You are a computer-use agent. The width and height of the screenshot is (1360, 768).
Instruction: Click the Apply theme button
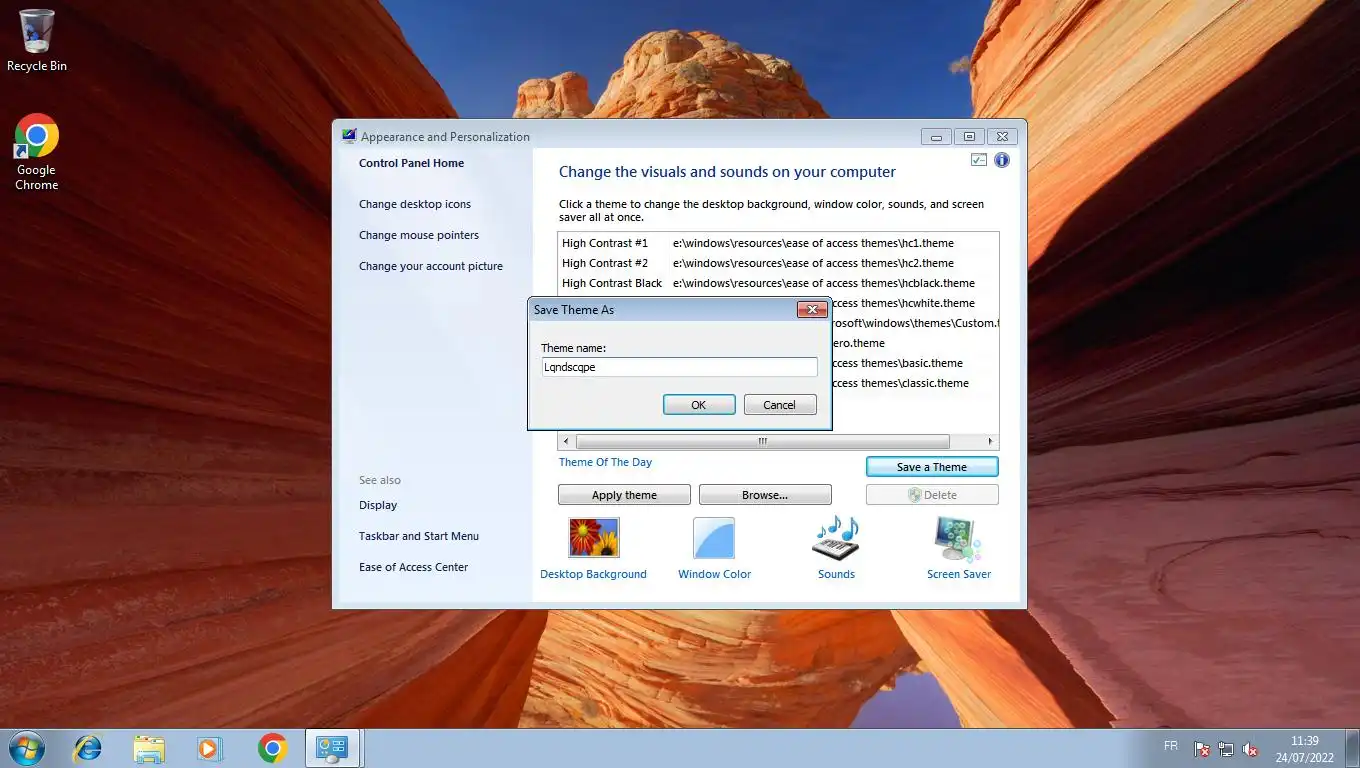(x=624, y=495)
